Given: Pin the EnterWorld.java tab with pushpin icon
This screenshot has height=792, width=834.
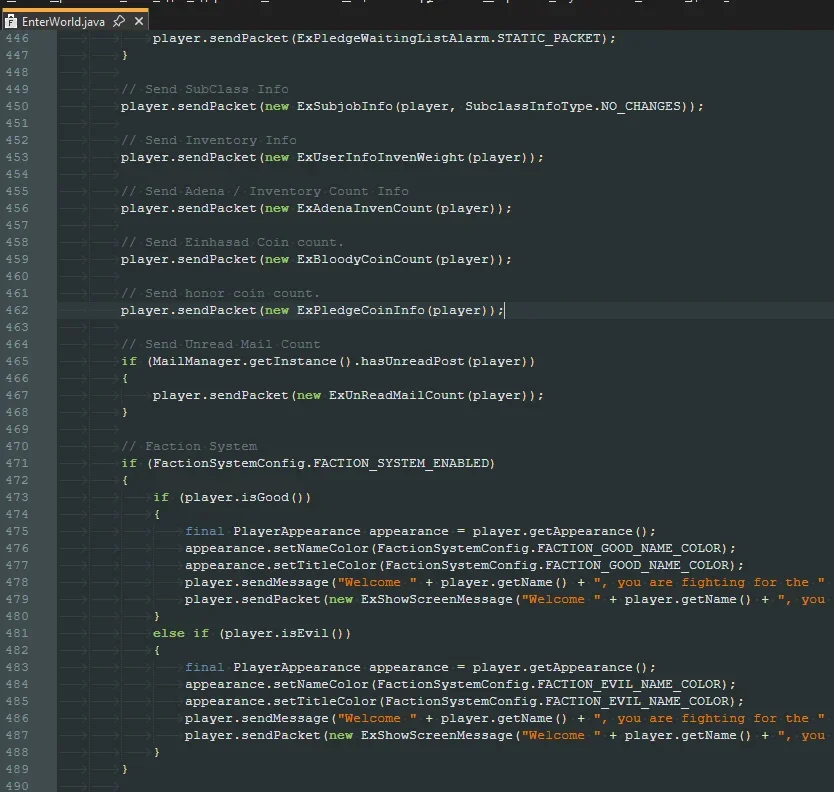Looking at the screenshot, I should pyautogui.click(x=119, y=21).
